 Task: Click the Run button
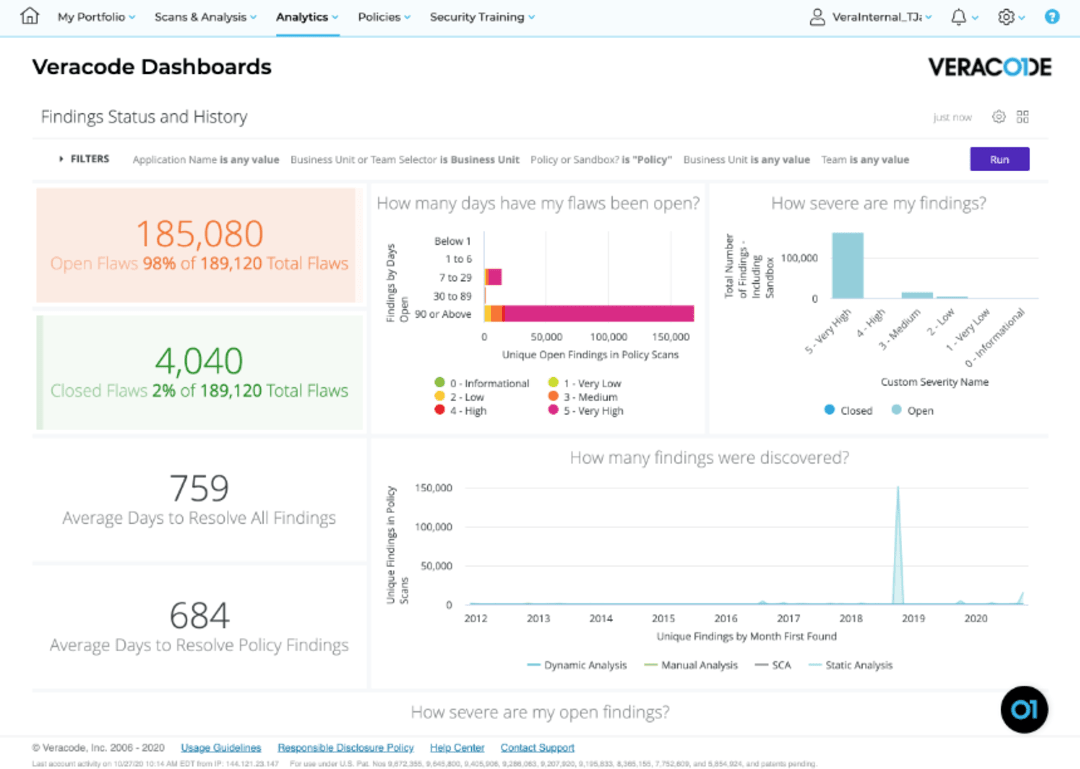999,159
